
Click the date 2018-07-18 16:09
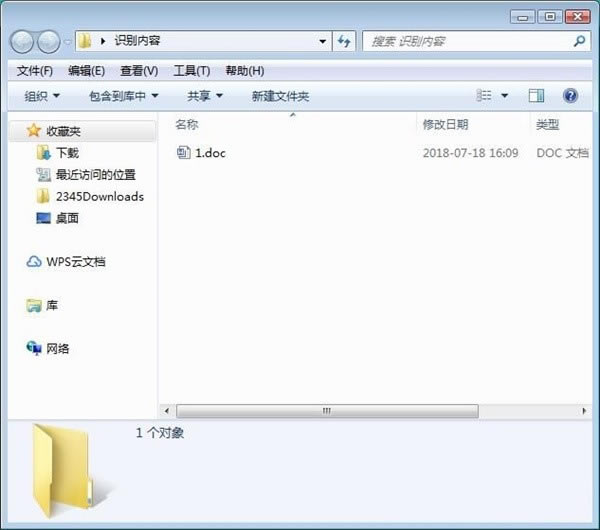coord(470,153)
